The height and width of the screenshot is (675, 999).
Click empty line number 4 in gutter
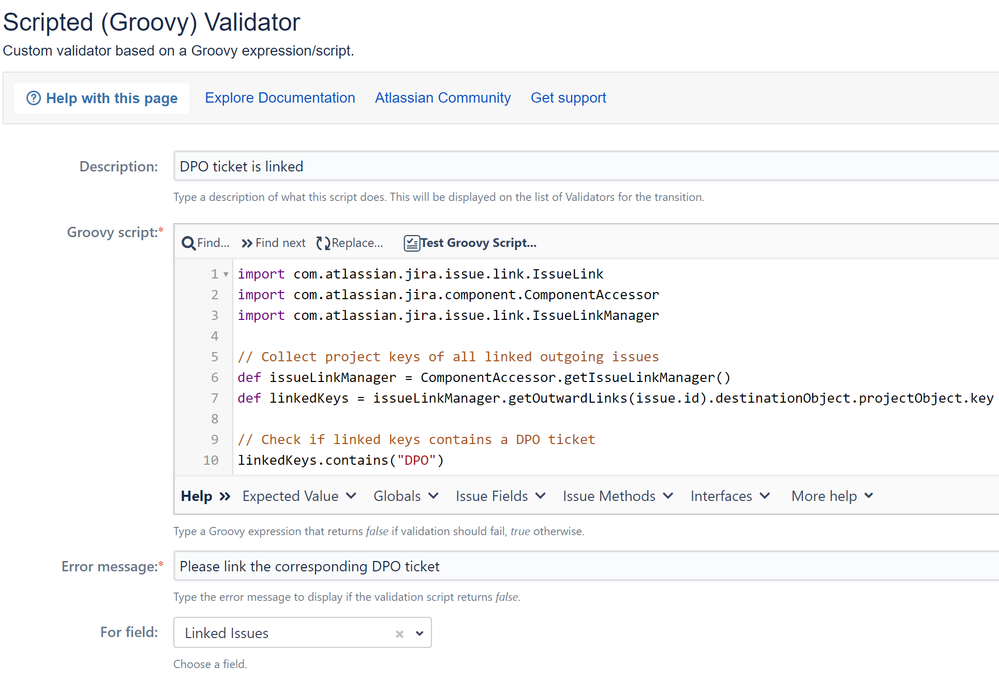(x=215, y=336)
